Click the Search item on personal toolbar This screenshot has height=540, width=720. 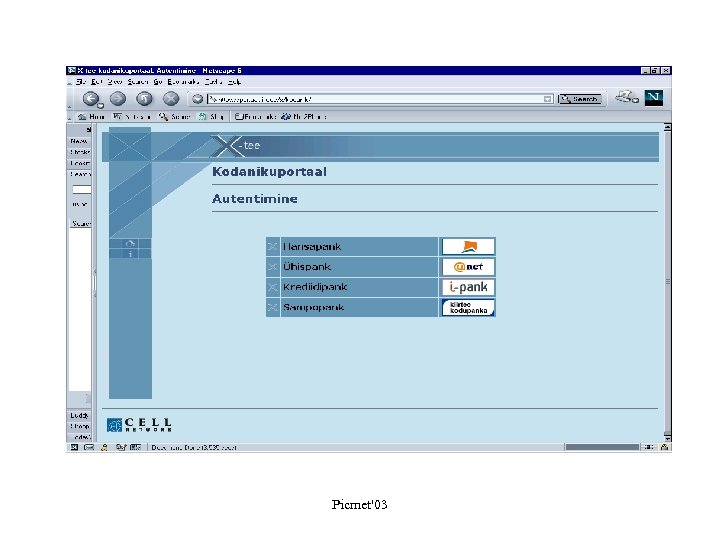174,117
